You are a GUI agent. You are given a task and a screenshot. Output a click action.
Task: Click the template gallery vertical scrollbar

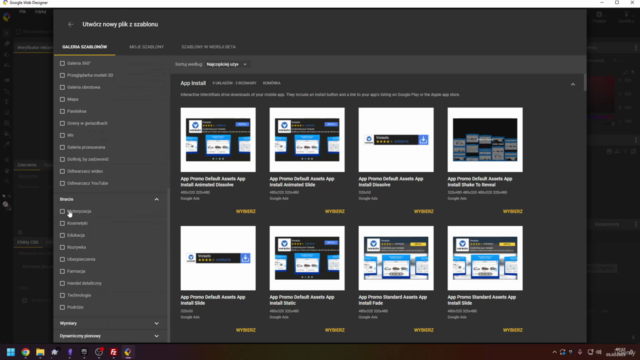point(585,82)
